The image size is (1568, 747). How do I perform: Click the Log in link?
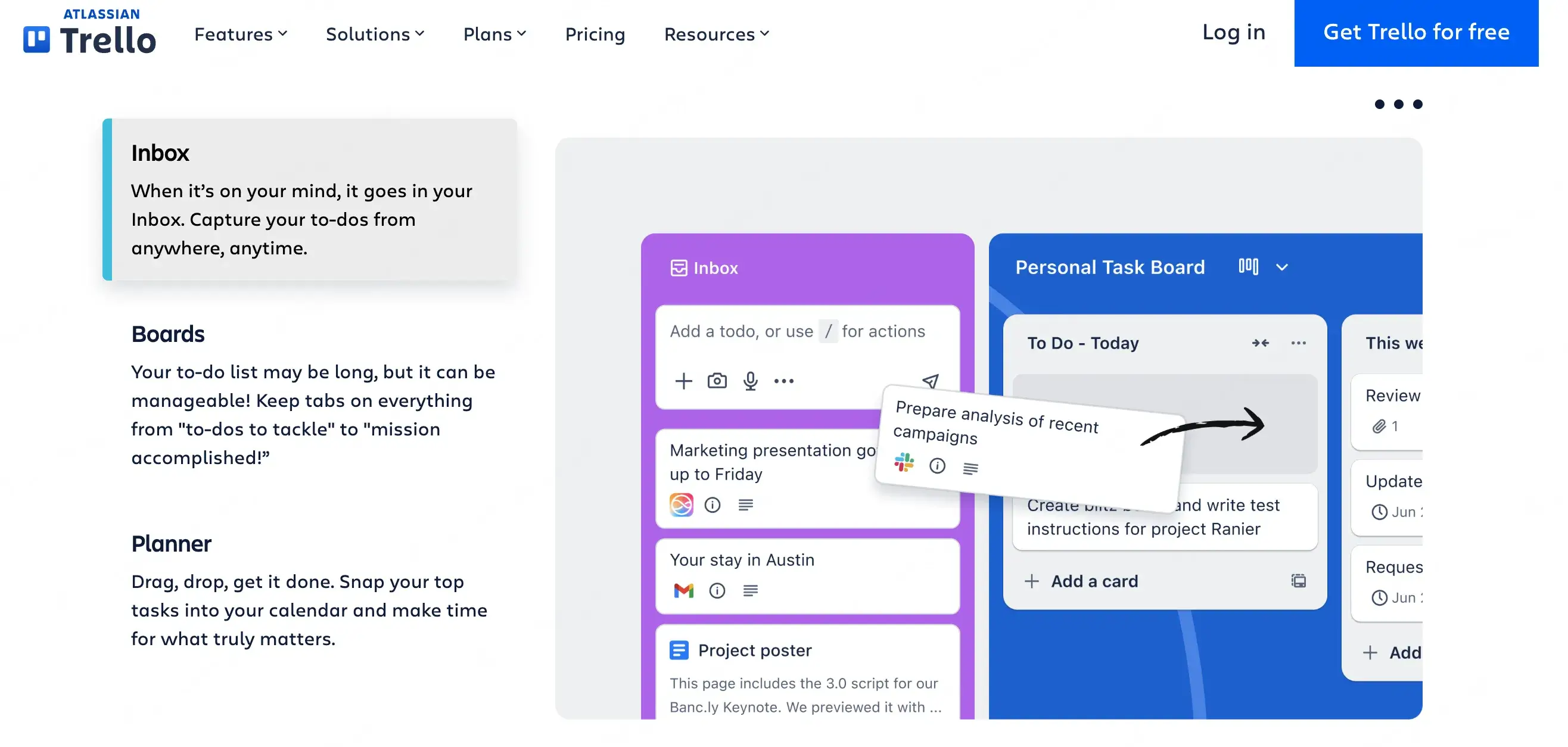click(x=1233, y=32)
